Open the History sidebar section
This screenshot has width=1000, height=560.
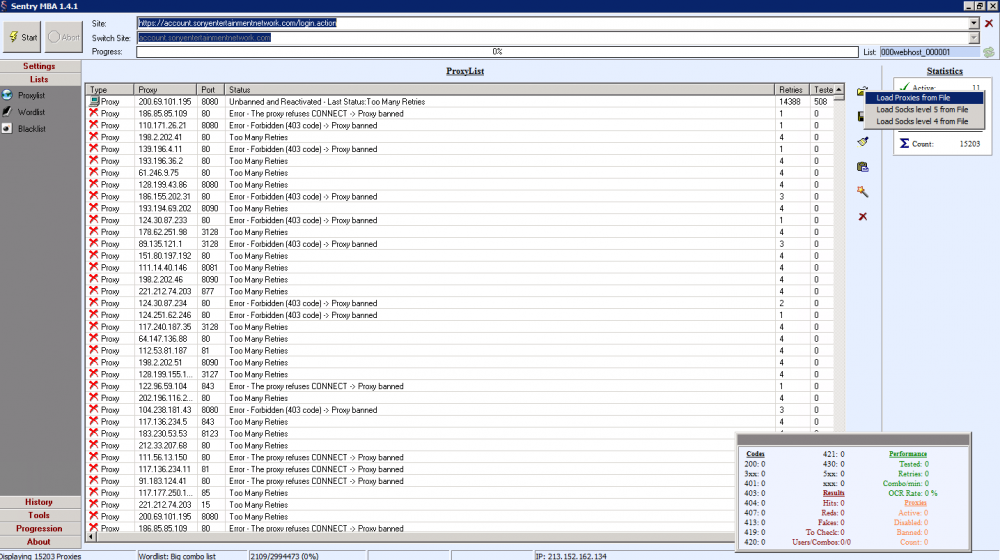tap(40, 502)
